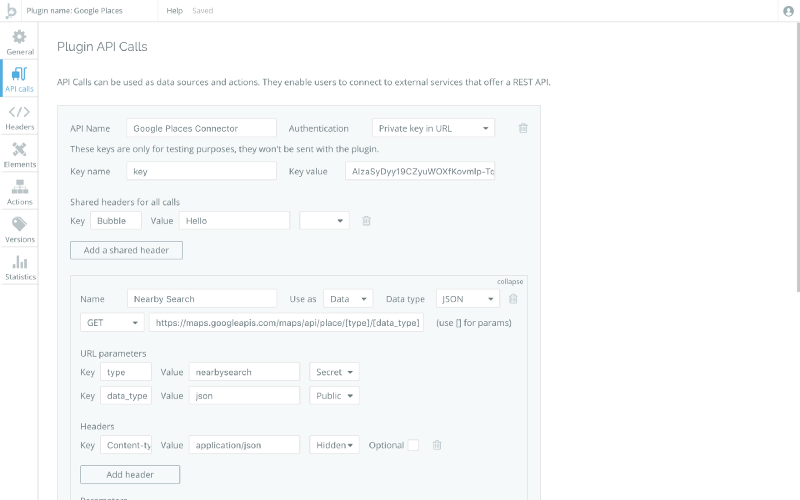Change the Use as Data dropdown

pyautogui.click(x=349, y=298)
